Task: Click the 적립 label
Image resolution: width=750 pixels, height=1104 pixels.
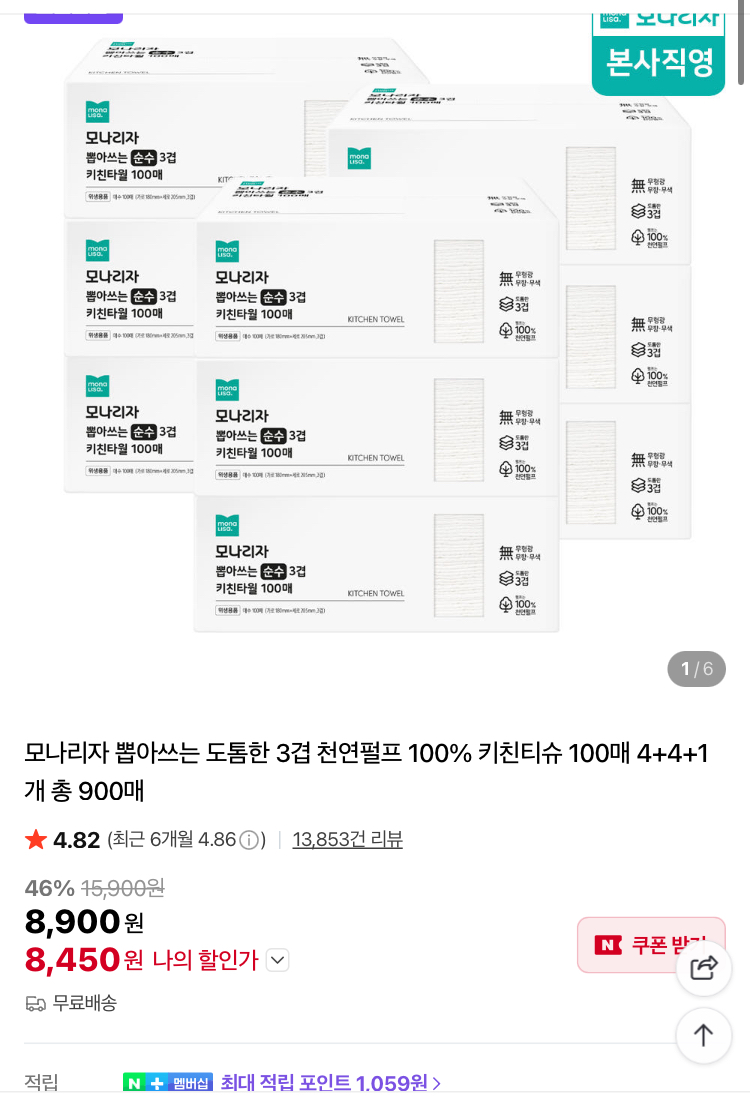Action: (x=42, y=1083)
